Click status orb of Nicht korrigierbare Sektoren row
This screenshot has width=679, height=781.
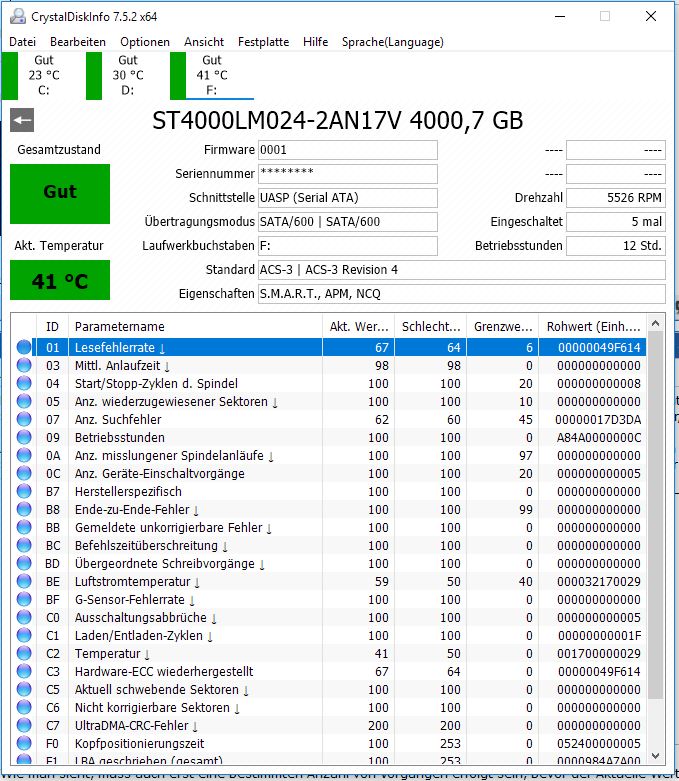coord(23,707)
